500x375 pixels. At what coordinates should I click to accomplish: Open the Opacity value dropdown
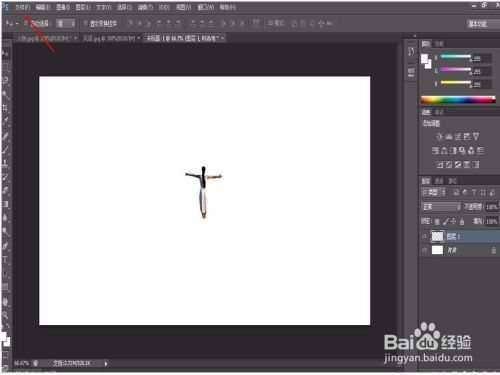(x=492, y=207)
